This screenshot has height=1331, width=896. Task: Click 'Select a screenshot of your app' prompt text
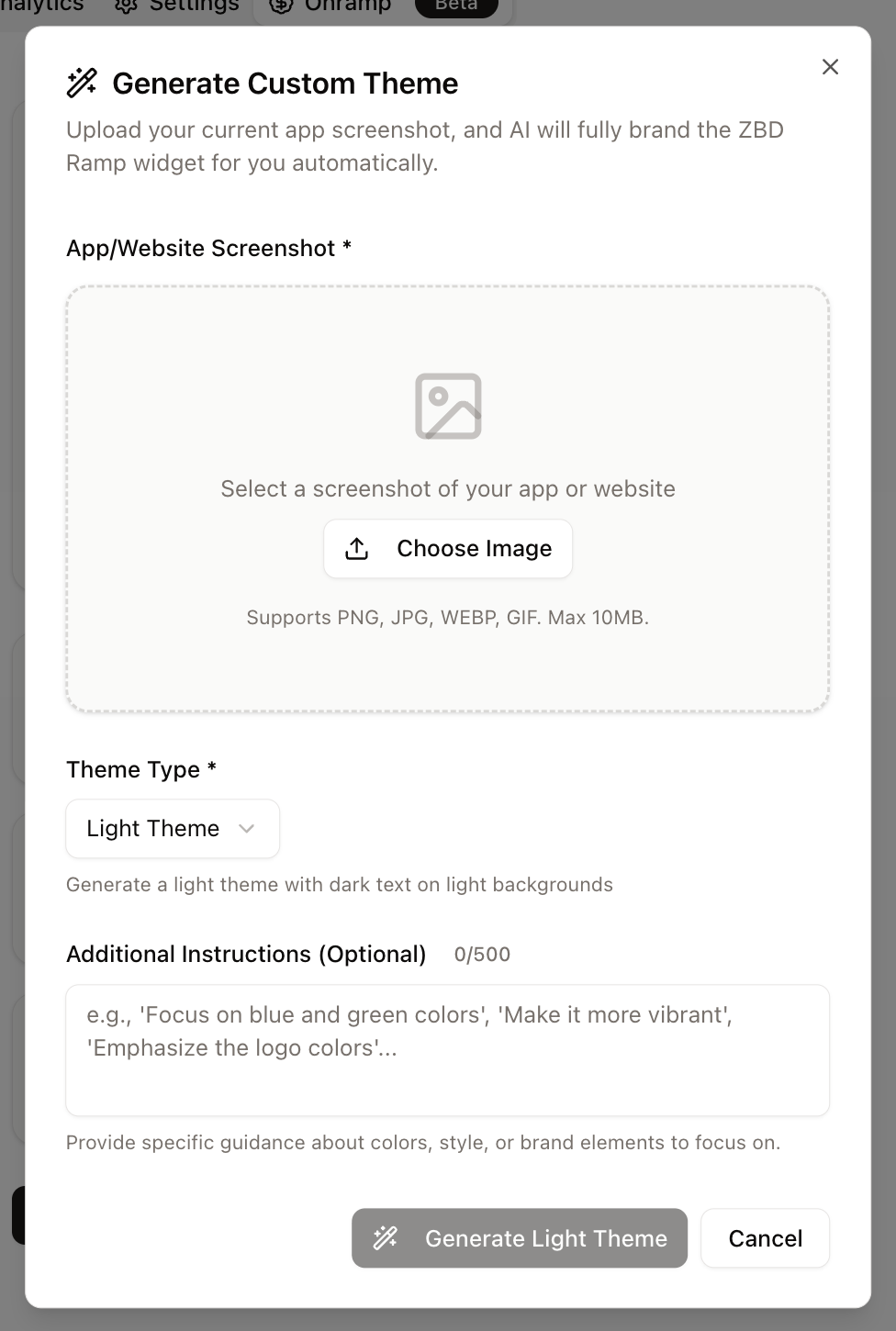(x=447, y=488)
